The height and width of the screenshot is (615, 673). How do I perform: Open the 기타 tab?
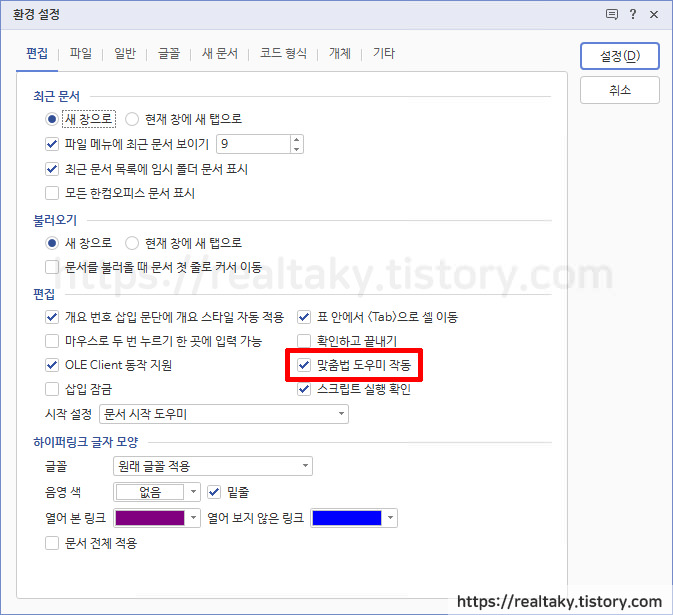(x=384, y=53)
